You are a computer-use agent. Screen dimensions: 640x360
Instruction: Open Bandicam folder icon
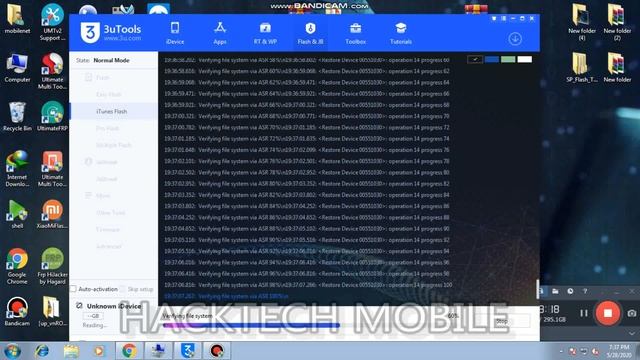(555, 291)
